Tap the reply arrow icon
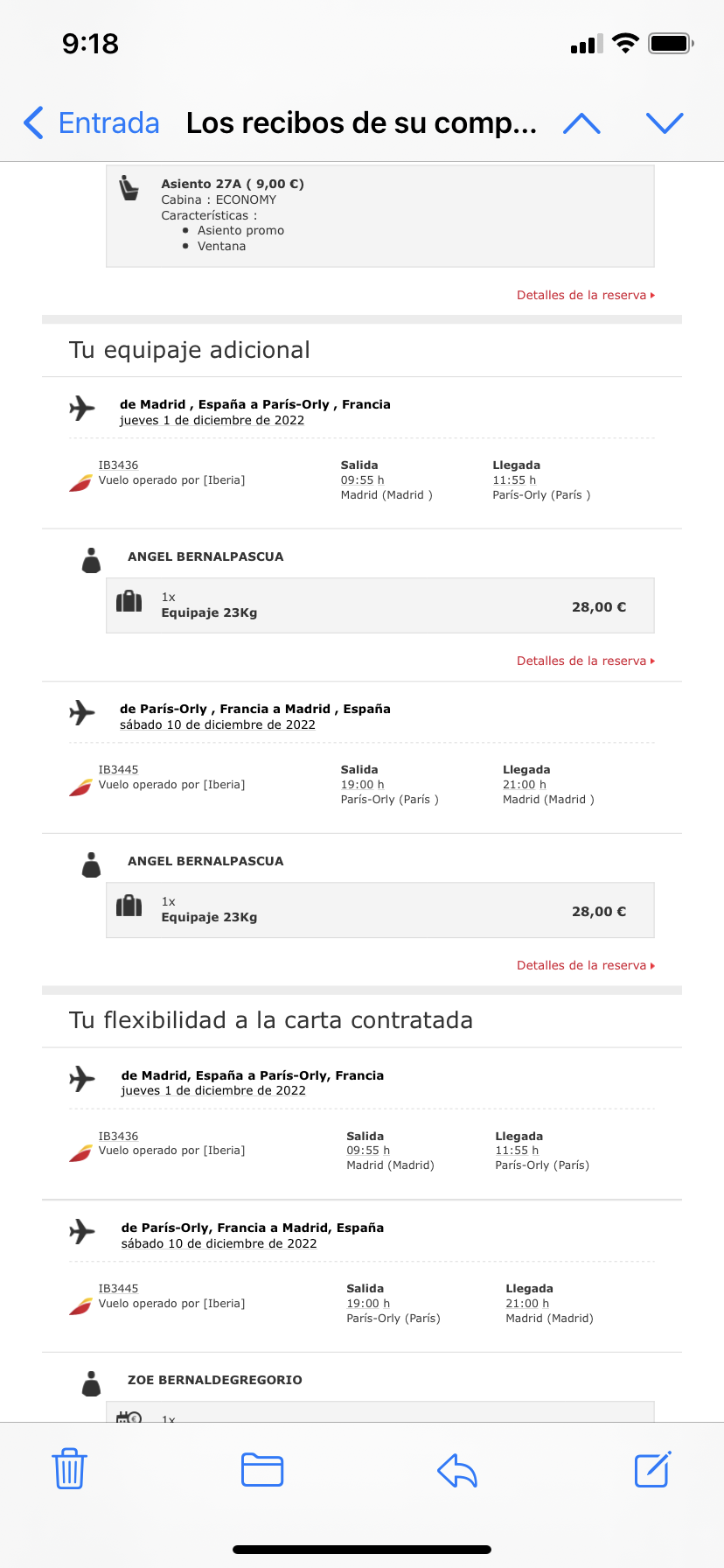 [x=456, y=1470]
